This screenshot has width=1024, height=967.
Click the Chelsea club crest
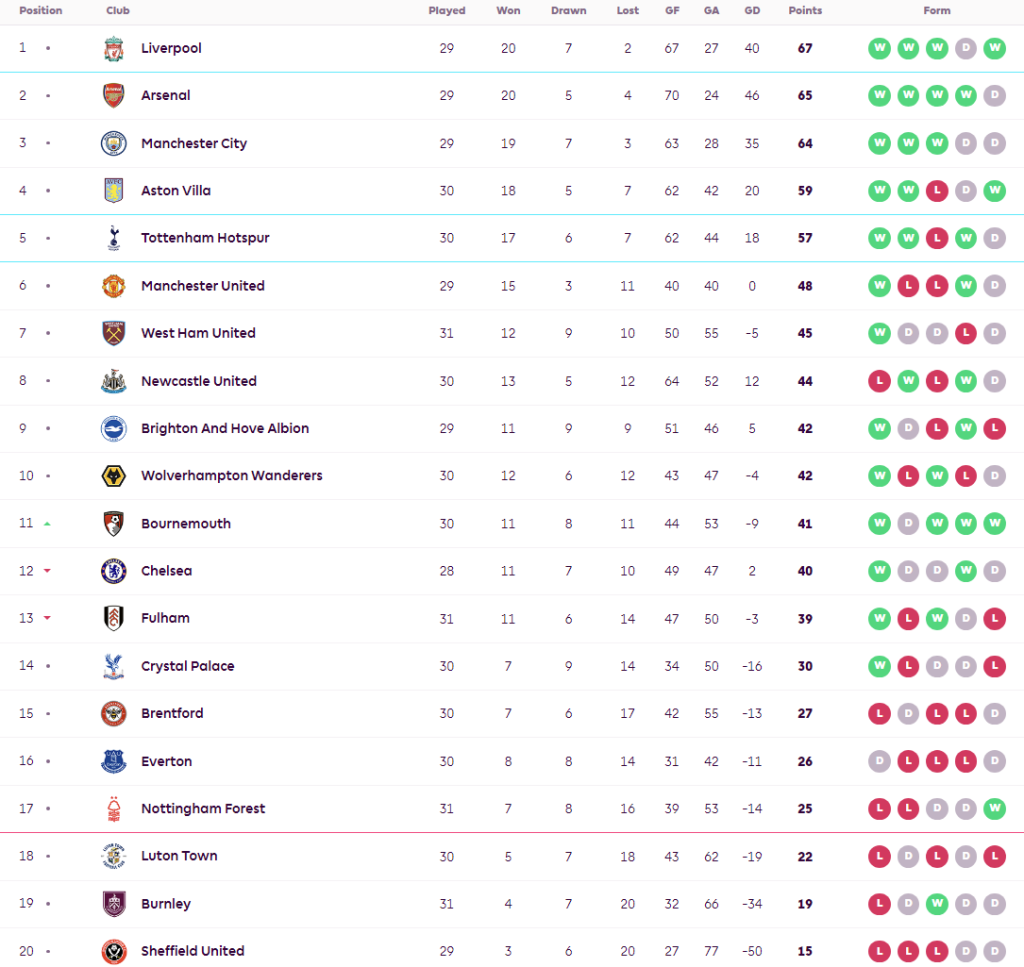(x=113, y=571)
